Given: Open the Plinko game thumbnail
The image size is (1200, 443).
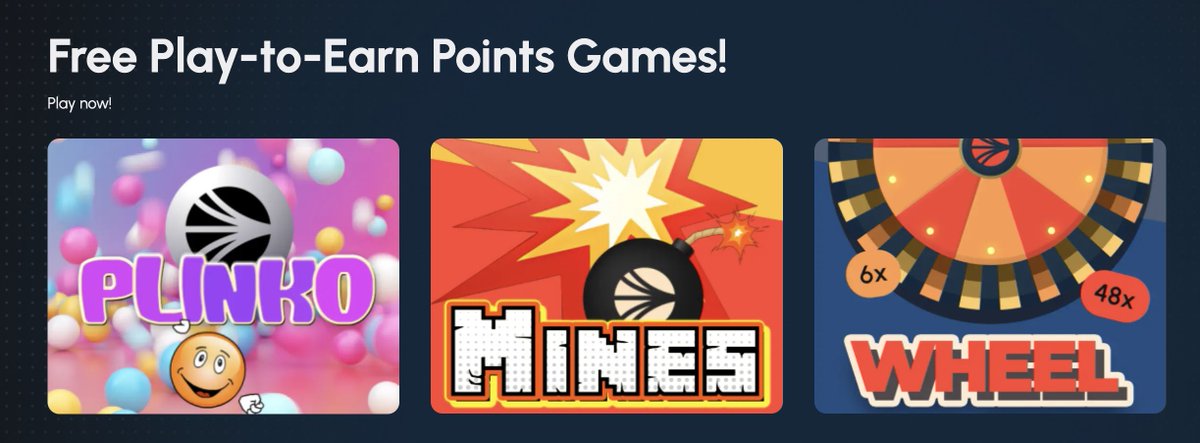Looking at the screenshot, I should (223, 276).
